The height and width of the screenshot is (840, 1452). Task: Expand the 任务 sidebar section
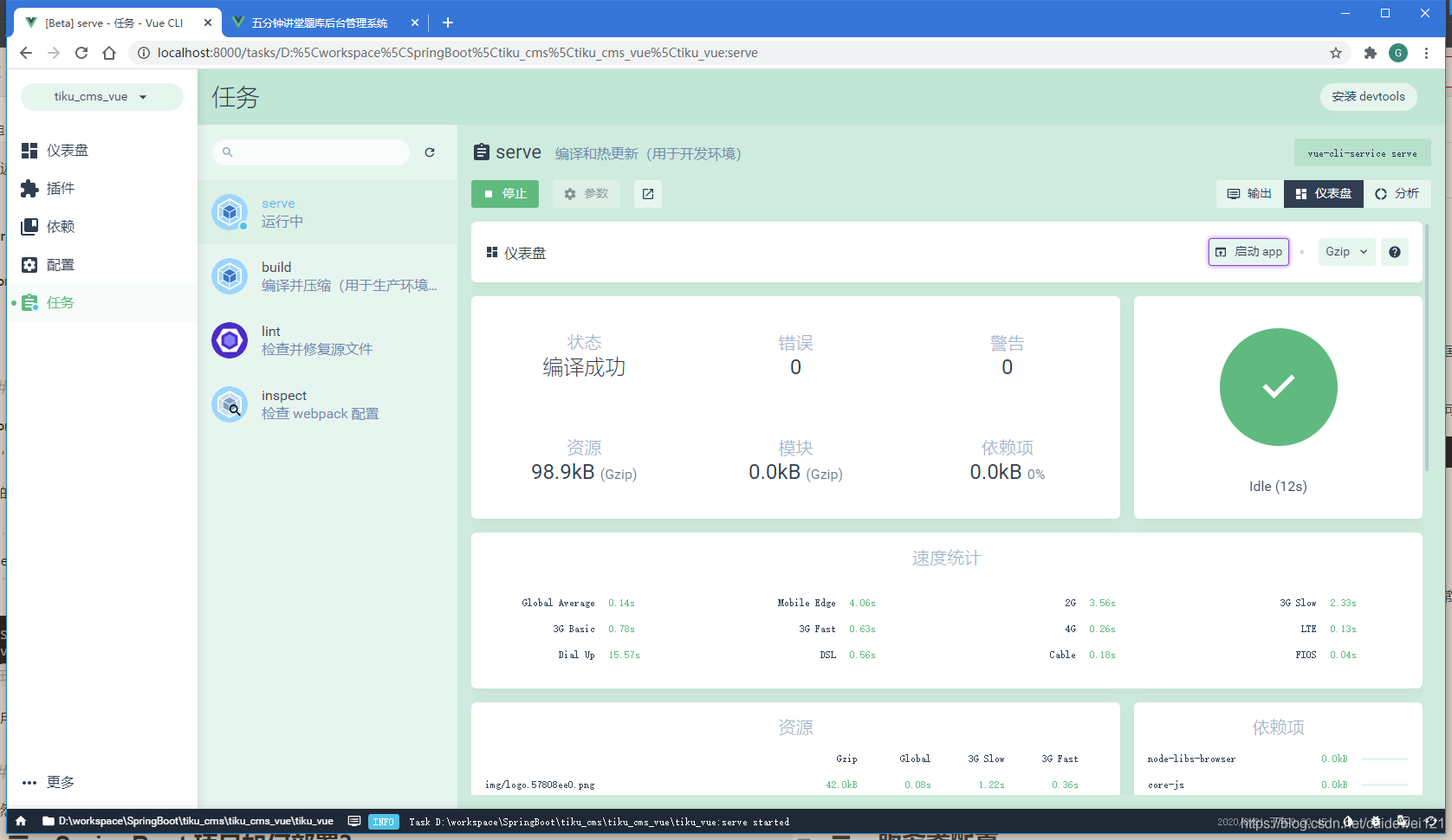60,302
